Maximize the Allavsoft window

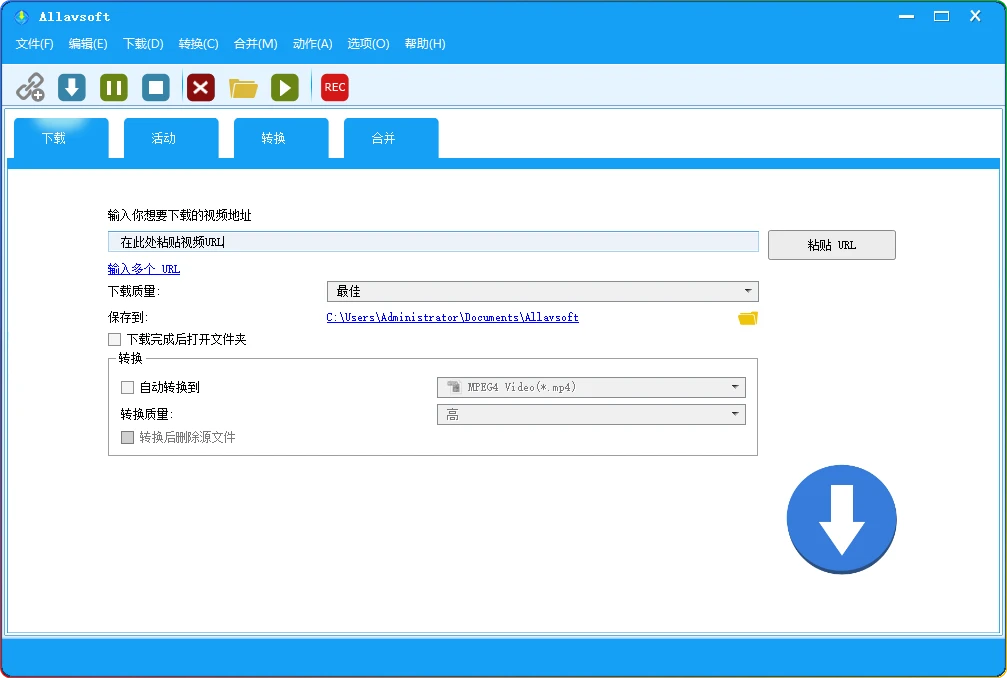pyautogui.click(x=941, y=17)
